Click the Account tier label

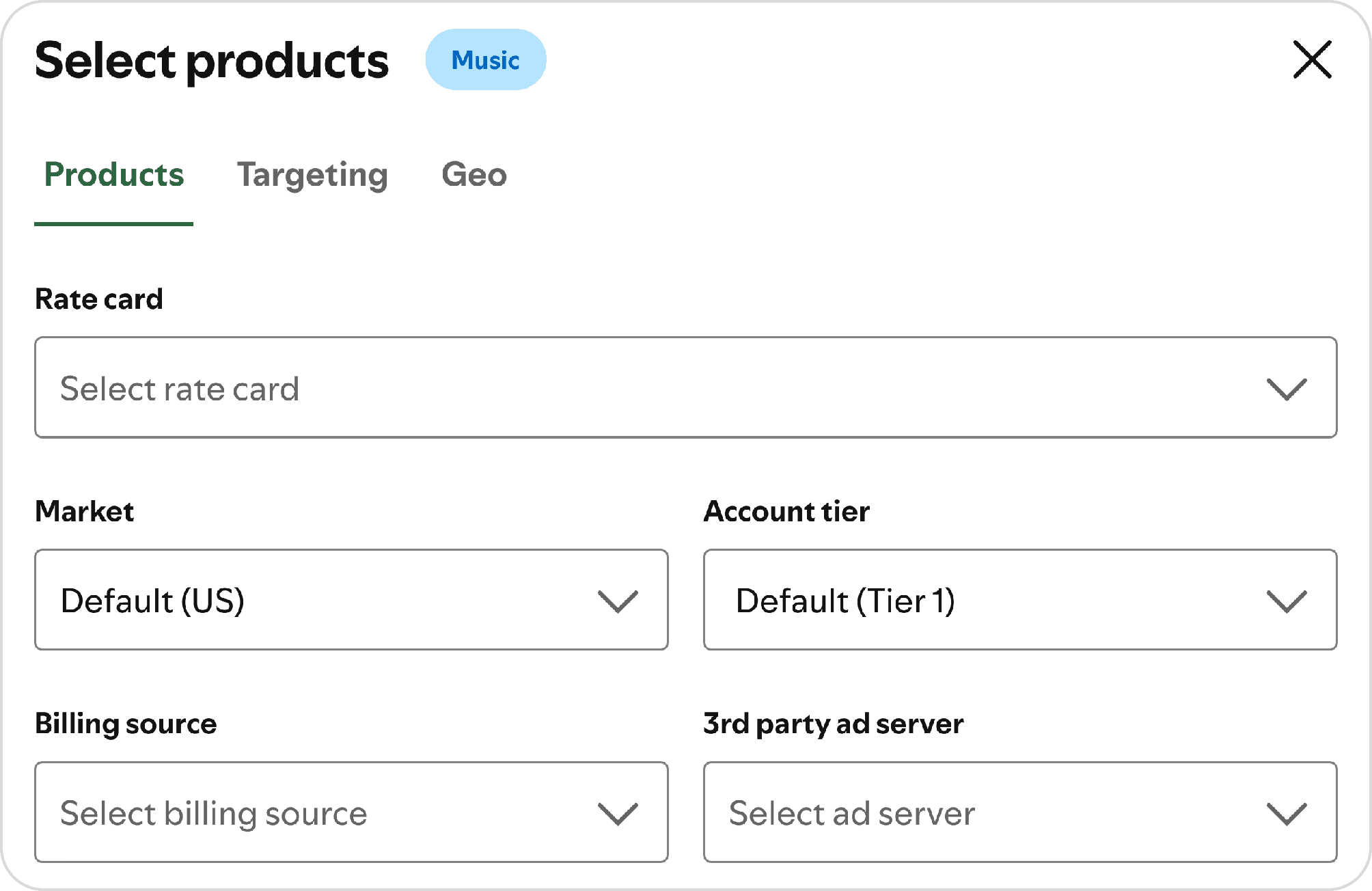(x=786, y=511)
